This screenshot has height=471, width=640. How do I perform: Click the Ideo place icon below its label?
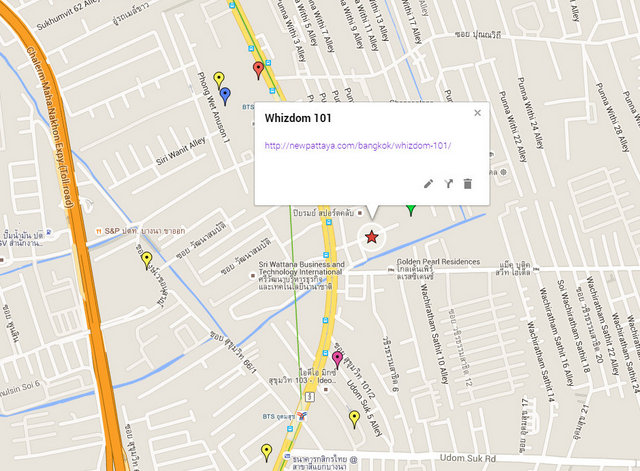tap(326, 389)
